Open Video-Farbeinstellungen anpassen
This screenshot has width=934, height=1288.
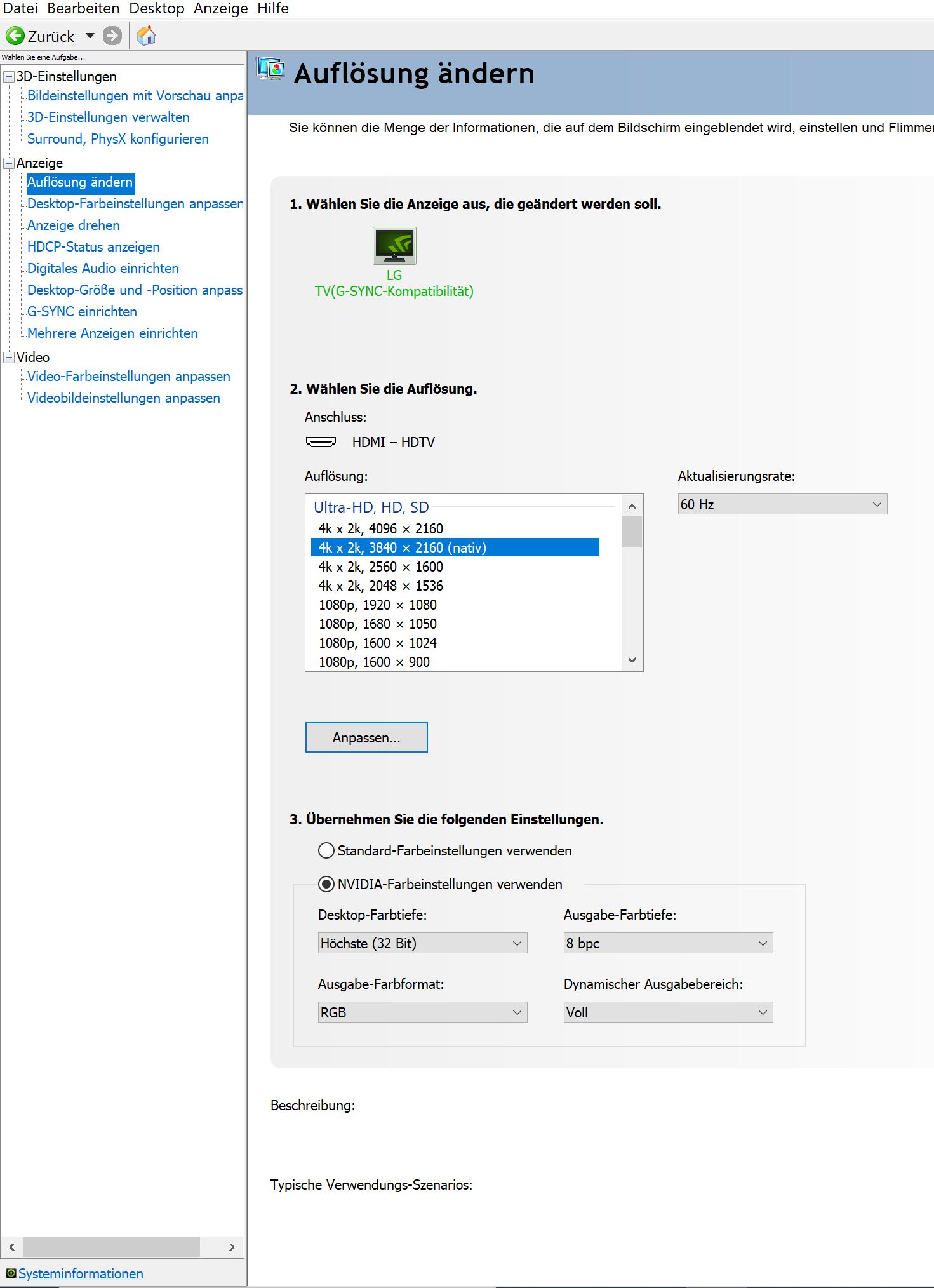[x=129, y=377]
